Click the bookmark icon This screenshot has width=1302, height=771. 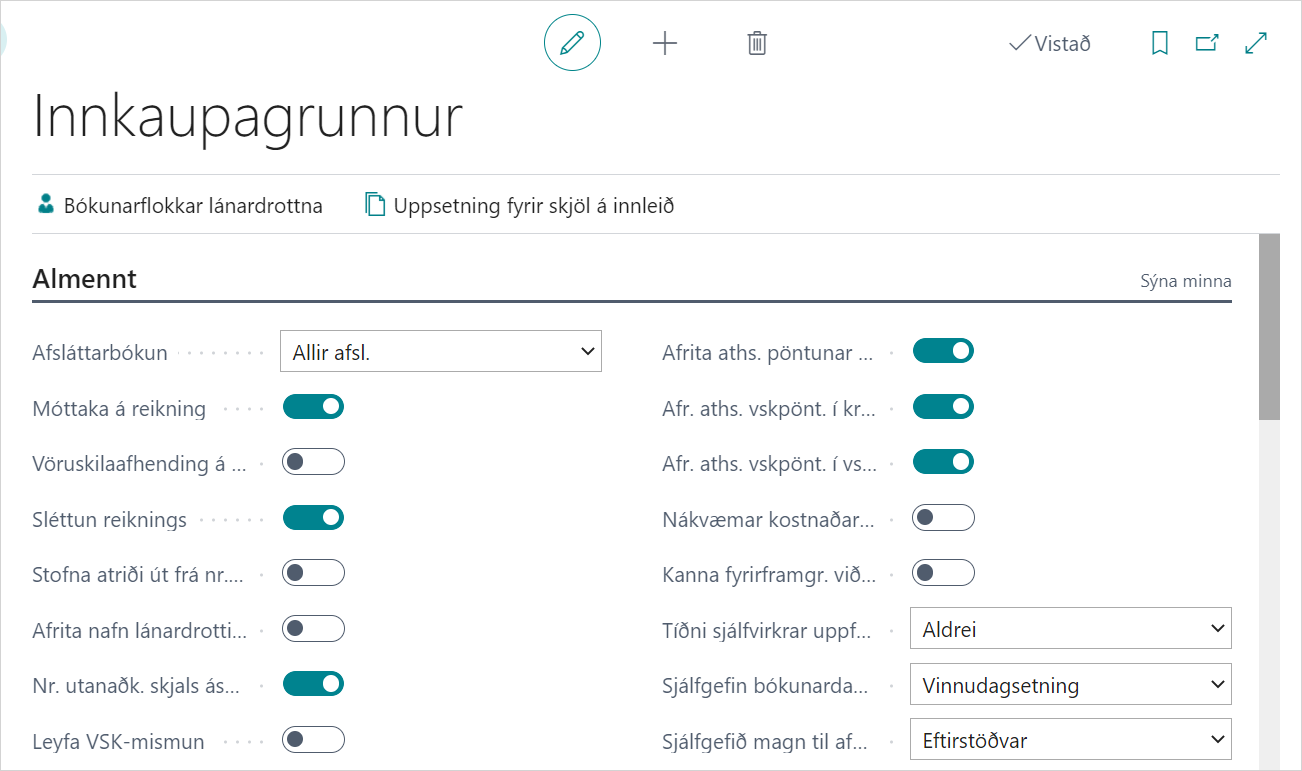(1160, 43)
